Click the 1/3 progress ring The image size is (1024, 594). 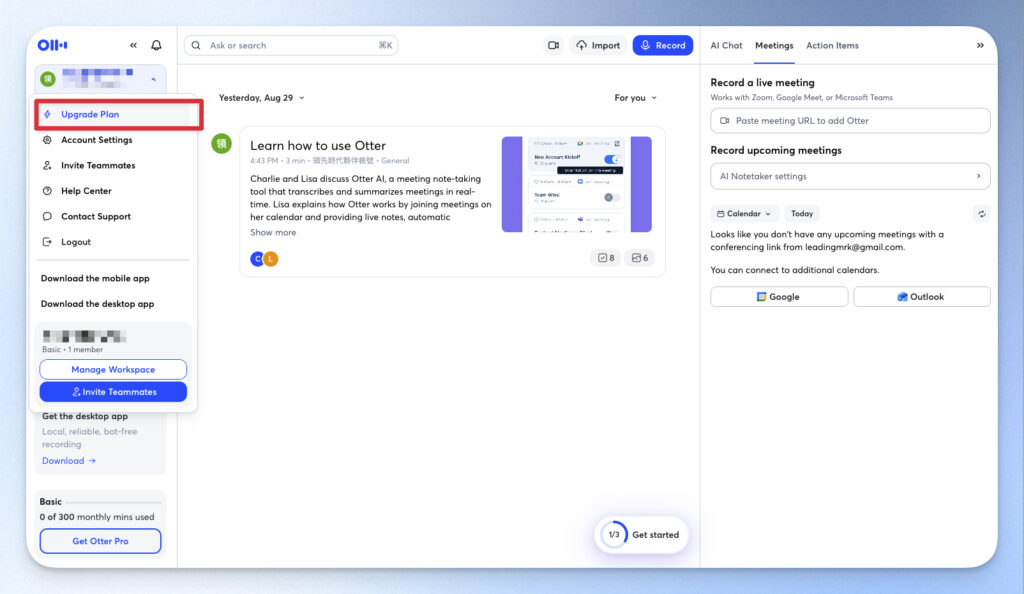pos(614,535)
